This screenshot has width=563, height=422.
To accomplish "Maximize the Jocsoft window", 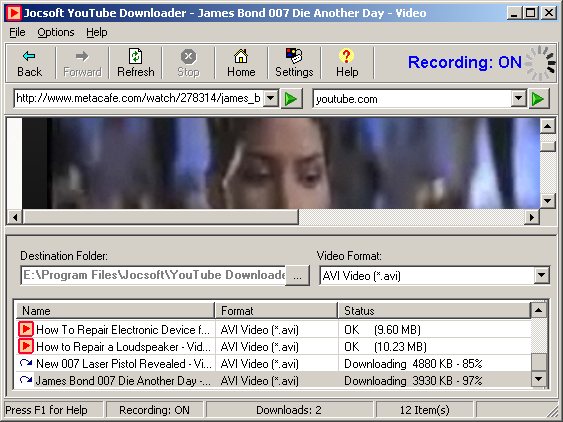I will [531, 13].
